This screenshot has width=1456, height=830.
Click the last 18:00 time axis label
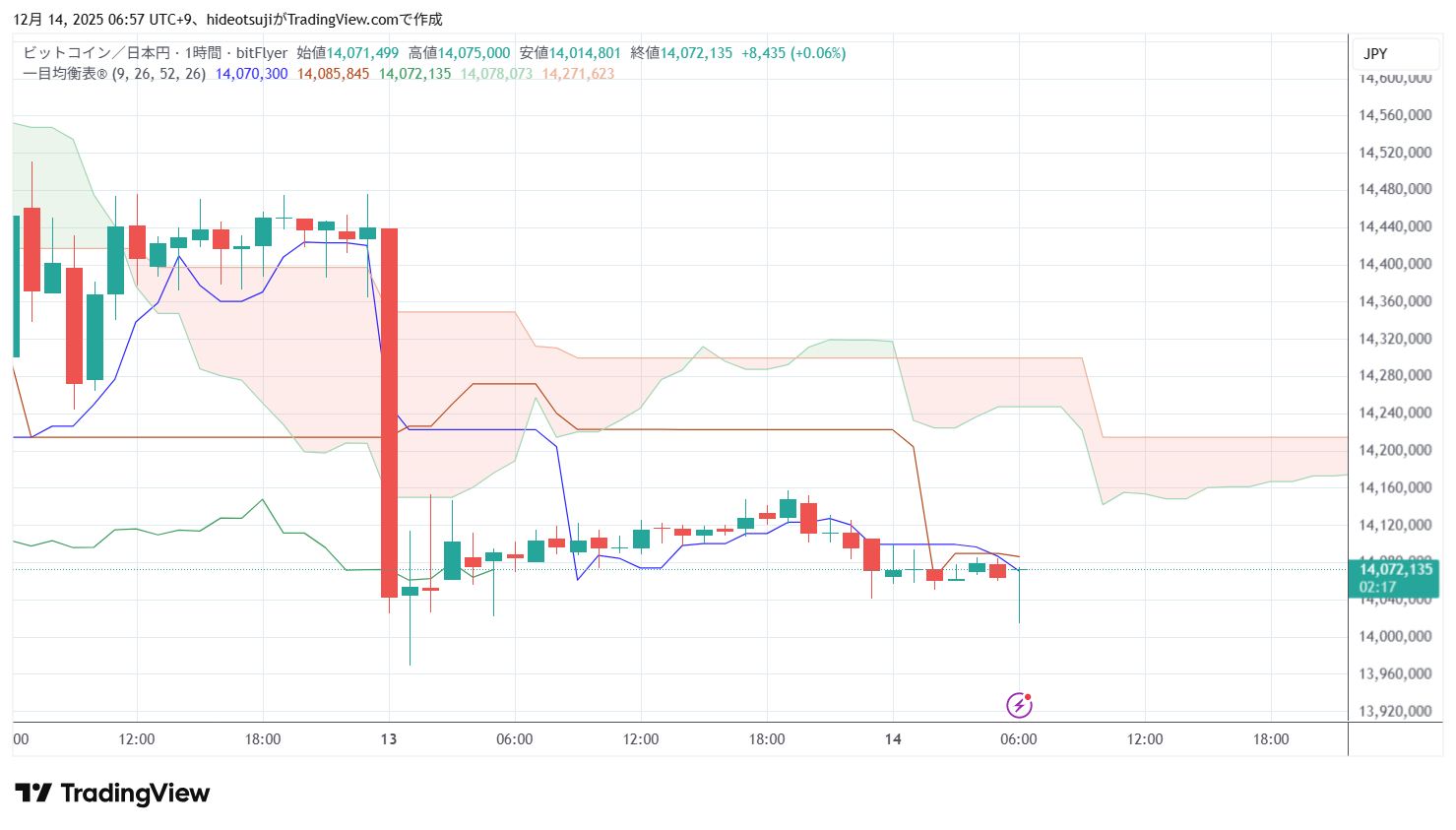point(1271,739)
